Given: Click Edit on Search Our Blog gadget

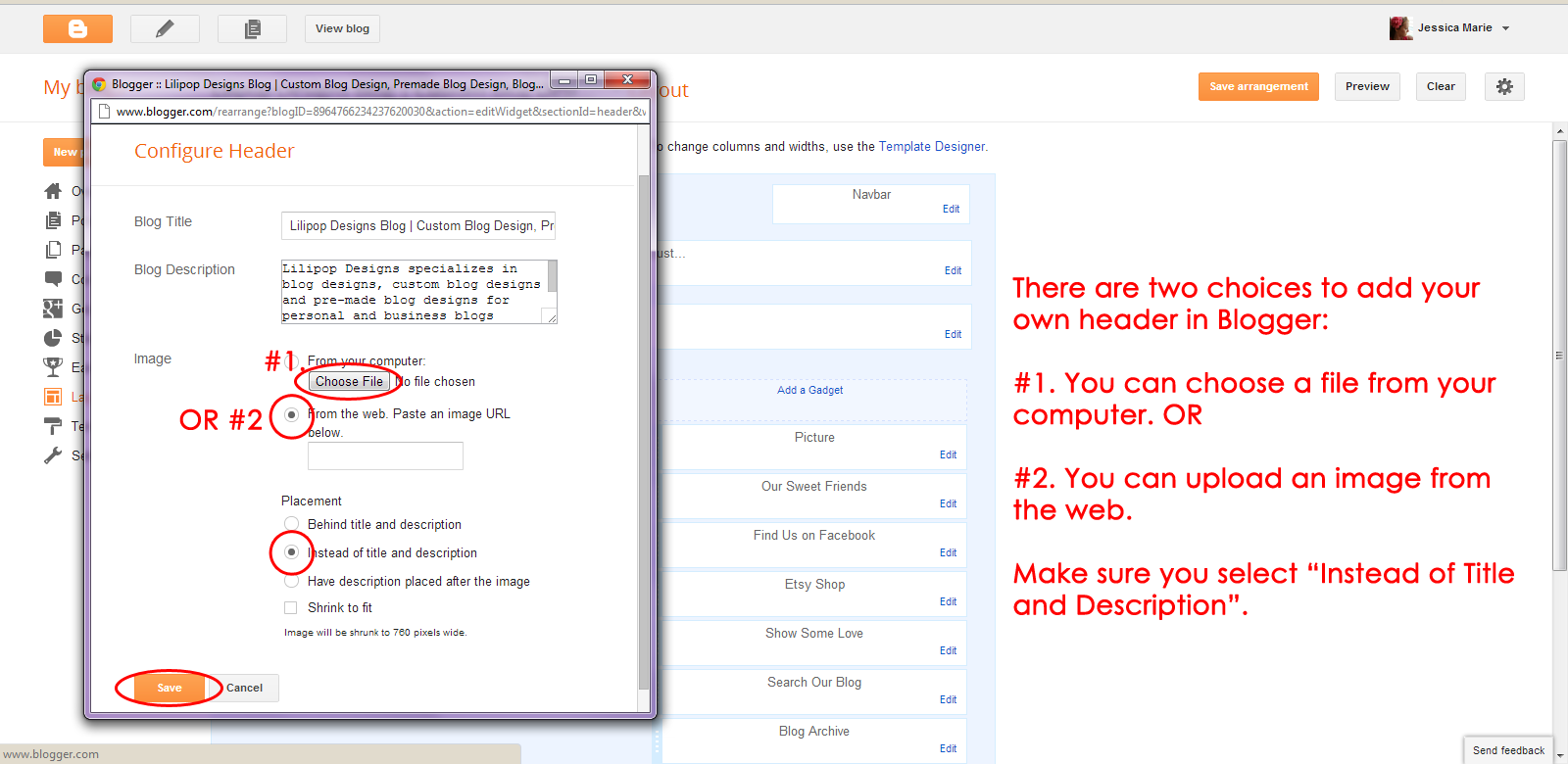Looking at the screenshot, I should (948, 699).
